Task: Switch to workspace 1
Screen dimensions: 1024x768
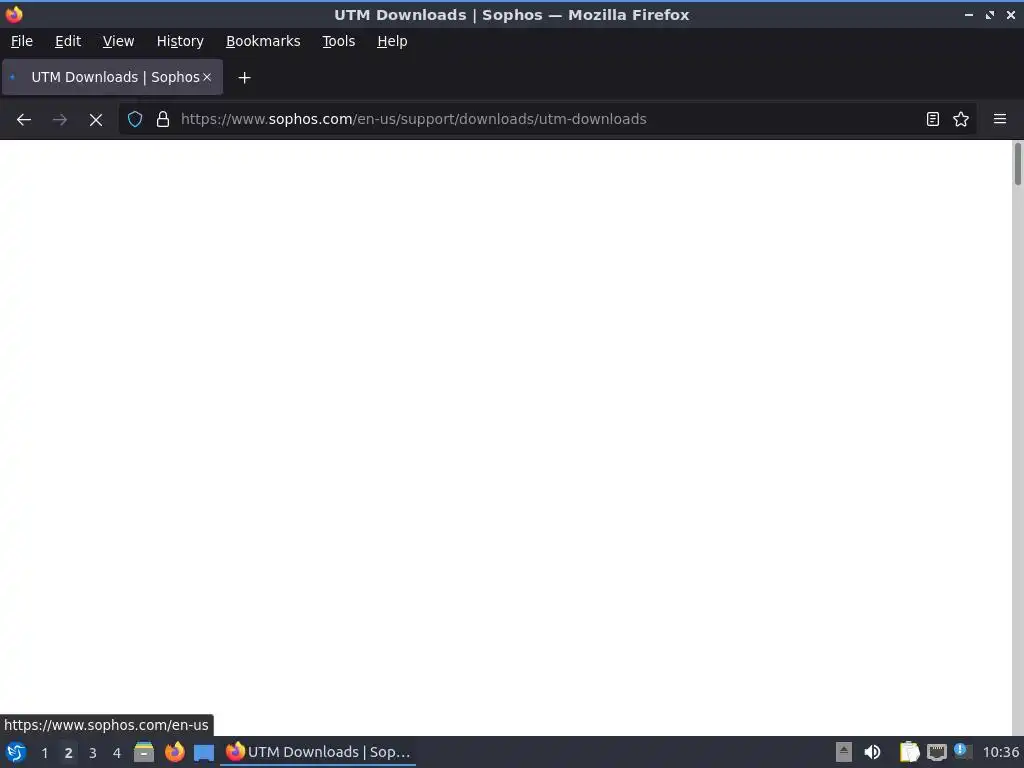Action: point(44,753)
